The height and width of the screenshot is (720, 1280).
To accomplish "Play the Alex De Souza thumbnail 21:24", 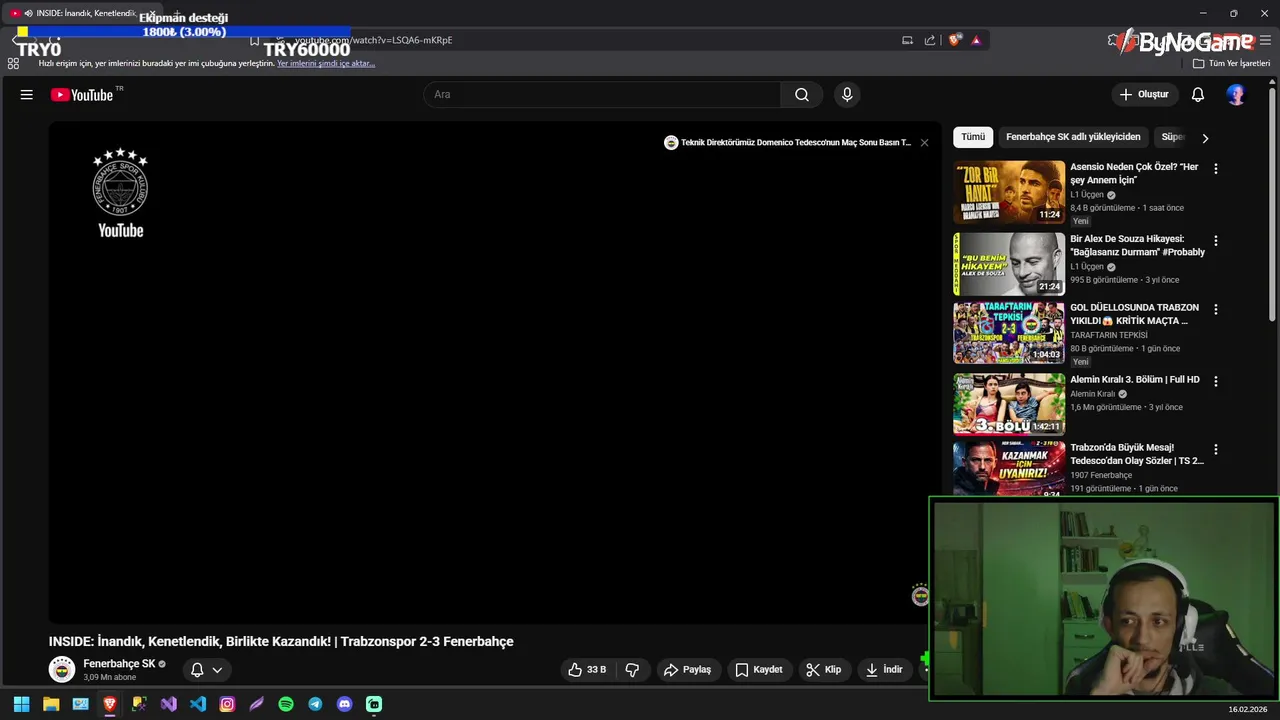I will pyautogui.click(x=1009, y=264).
